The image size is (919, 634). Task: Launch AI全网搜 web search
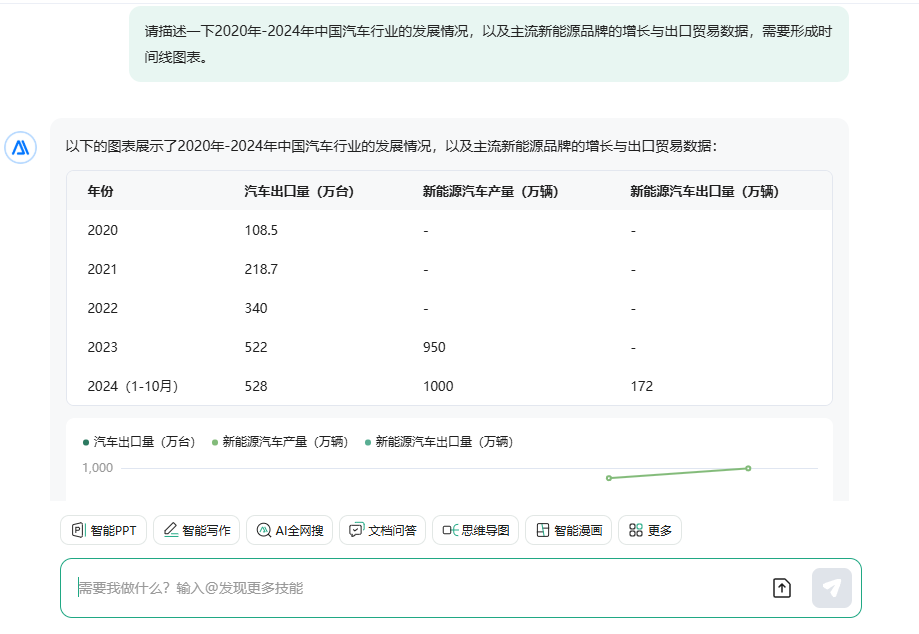[290, 530]
